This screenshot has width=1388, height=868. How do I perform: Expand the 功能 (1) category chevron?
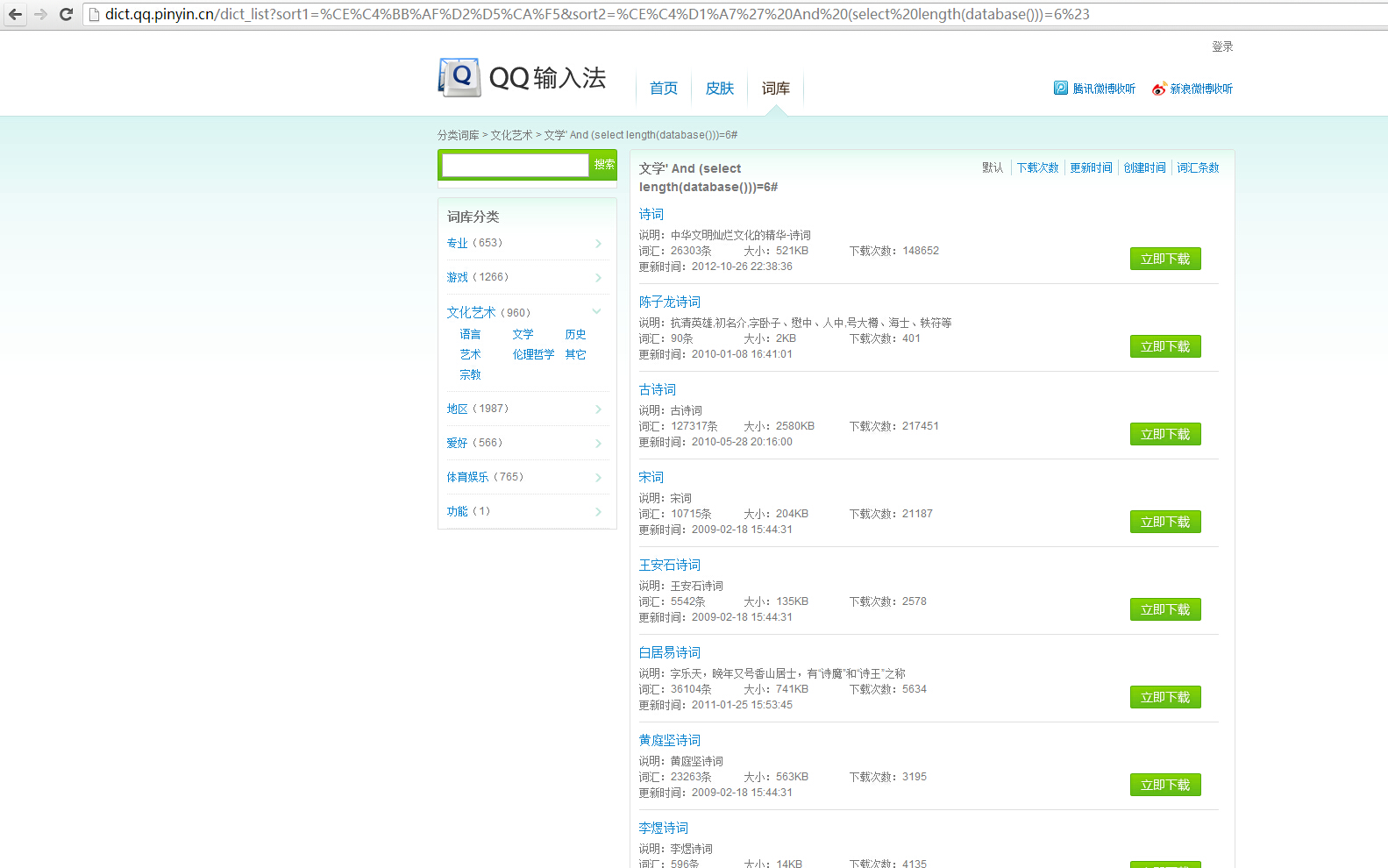(598, 512)
